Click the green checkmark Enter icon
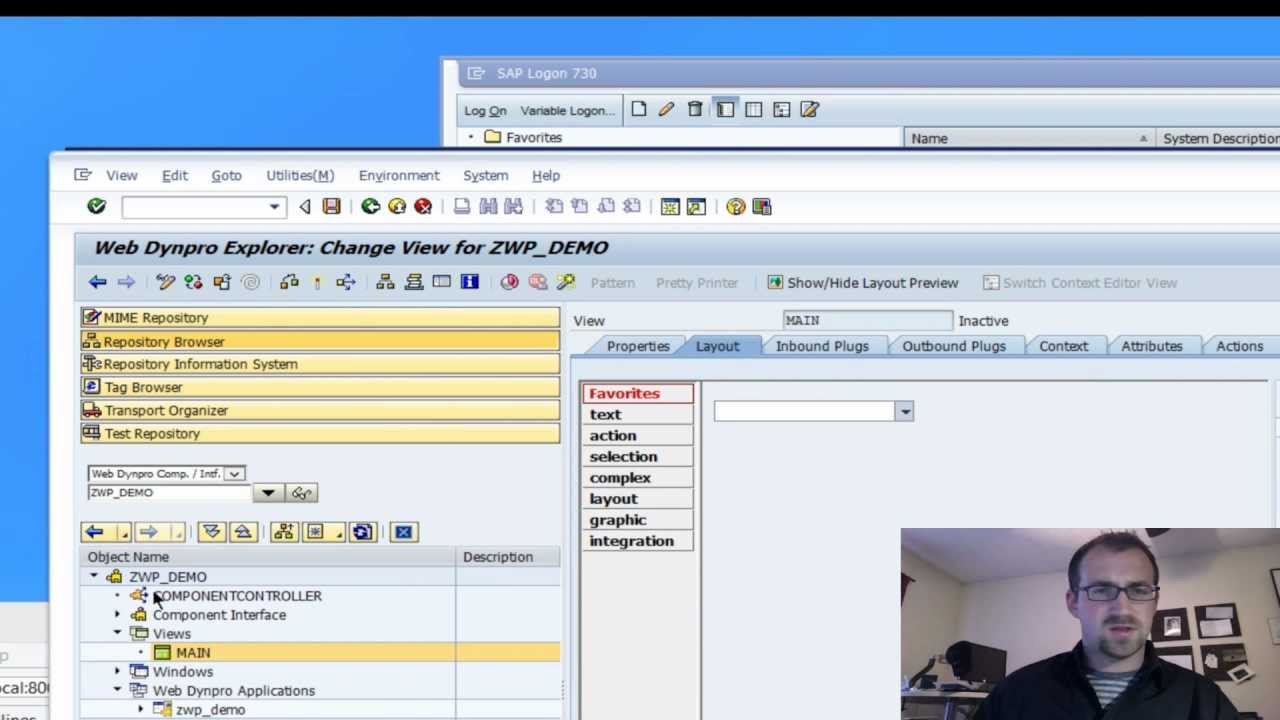The width and height of the screenshot is (1280, 720). click(x=96, y=206)
